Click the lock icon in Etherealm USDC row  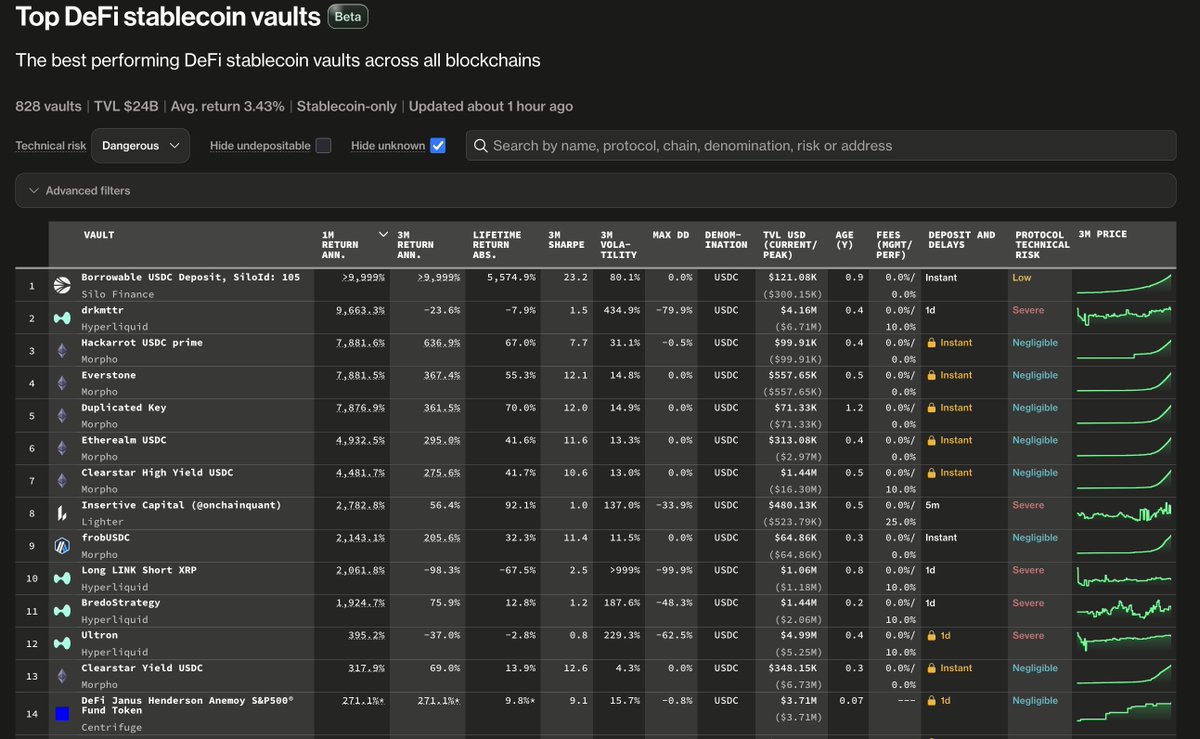(931, 440)
